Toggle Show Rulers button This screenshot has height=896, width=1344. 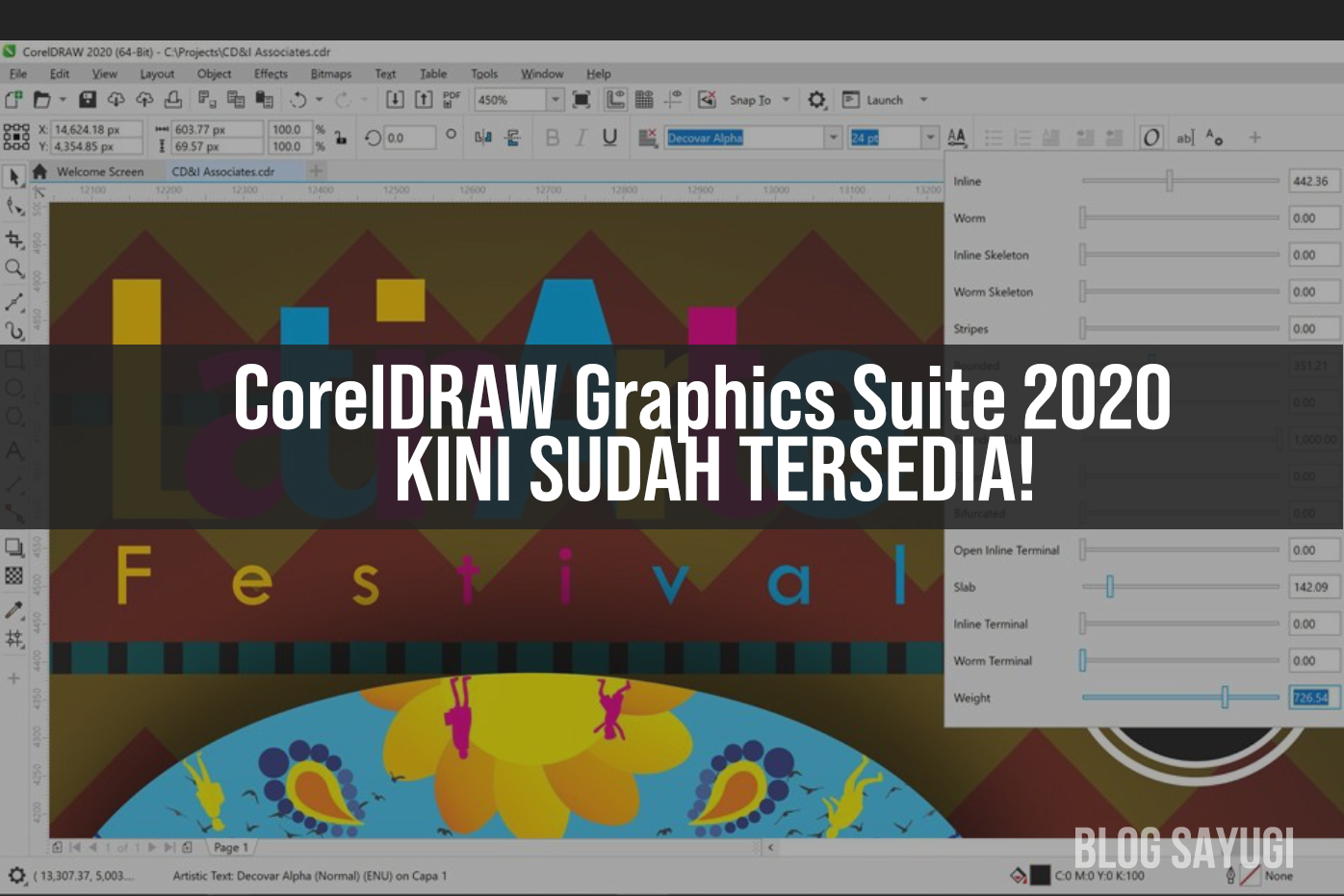(x=616, y=99)
